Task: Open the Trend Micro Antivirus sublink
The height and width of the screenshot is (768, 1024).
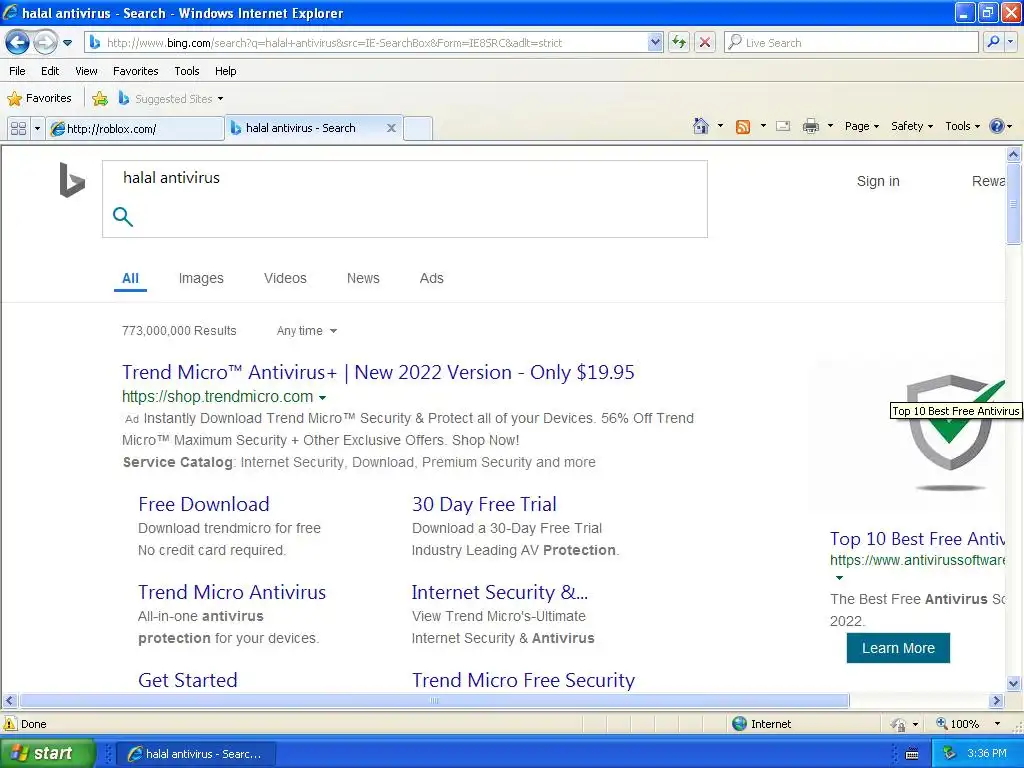Action: click(x=232, y=592)
